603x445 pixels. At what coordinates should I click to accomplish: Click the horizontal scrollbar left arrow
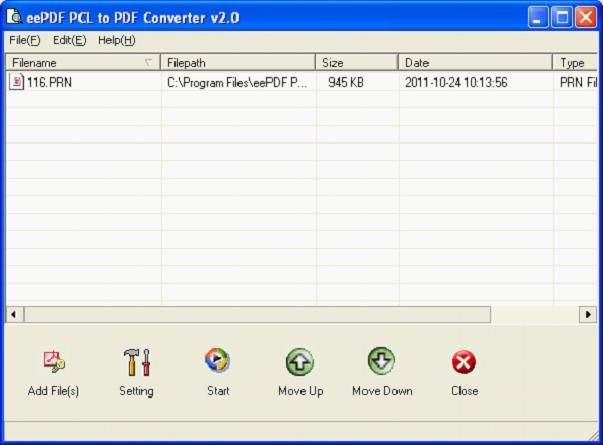[14, 314]
